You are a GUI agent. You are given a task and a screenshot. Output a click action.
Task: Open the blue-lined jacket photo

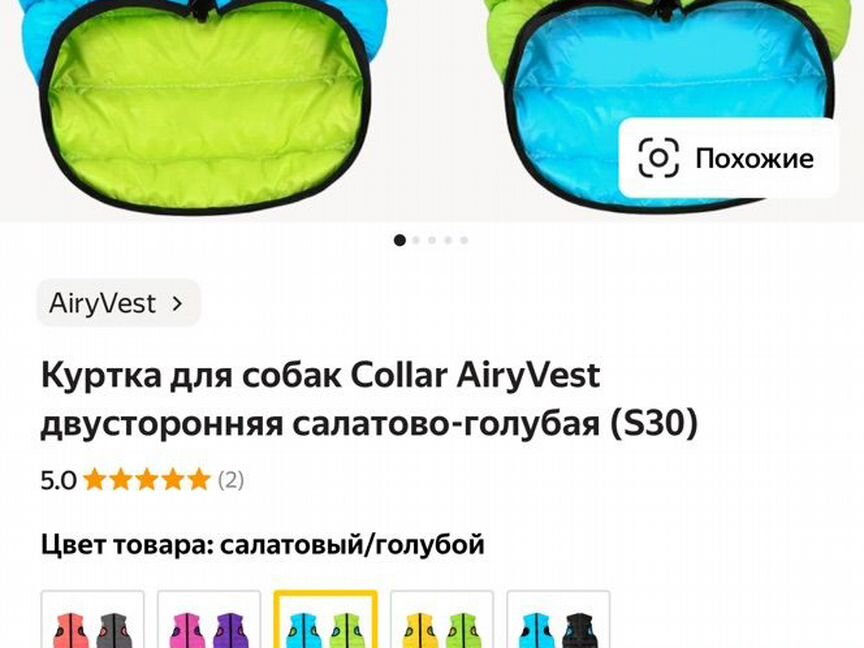pos(661,105)
